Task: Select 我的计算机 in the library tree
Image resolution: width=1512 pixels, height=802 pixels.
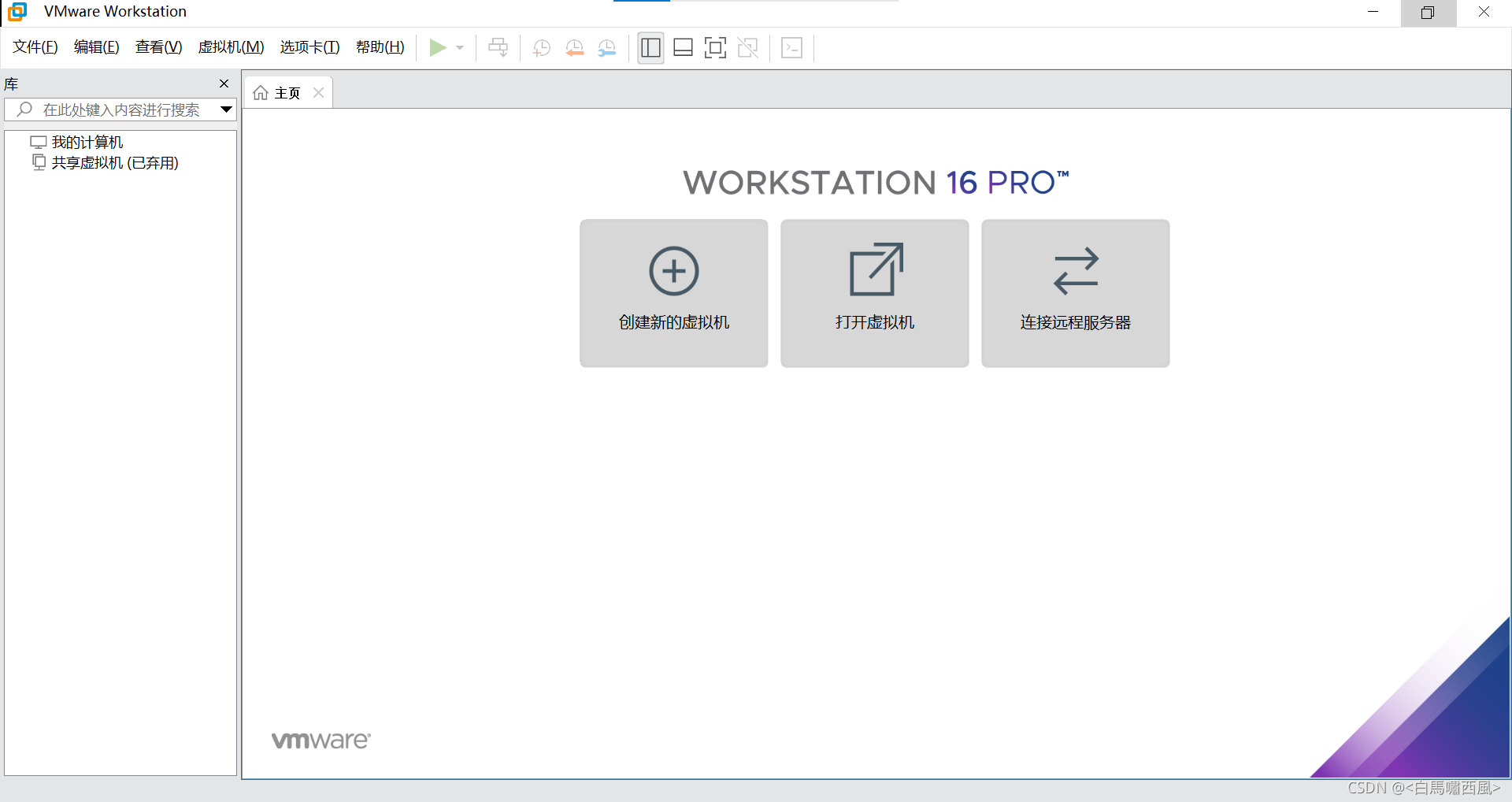Action: (87, 143)
